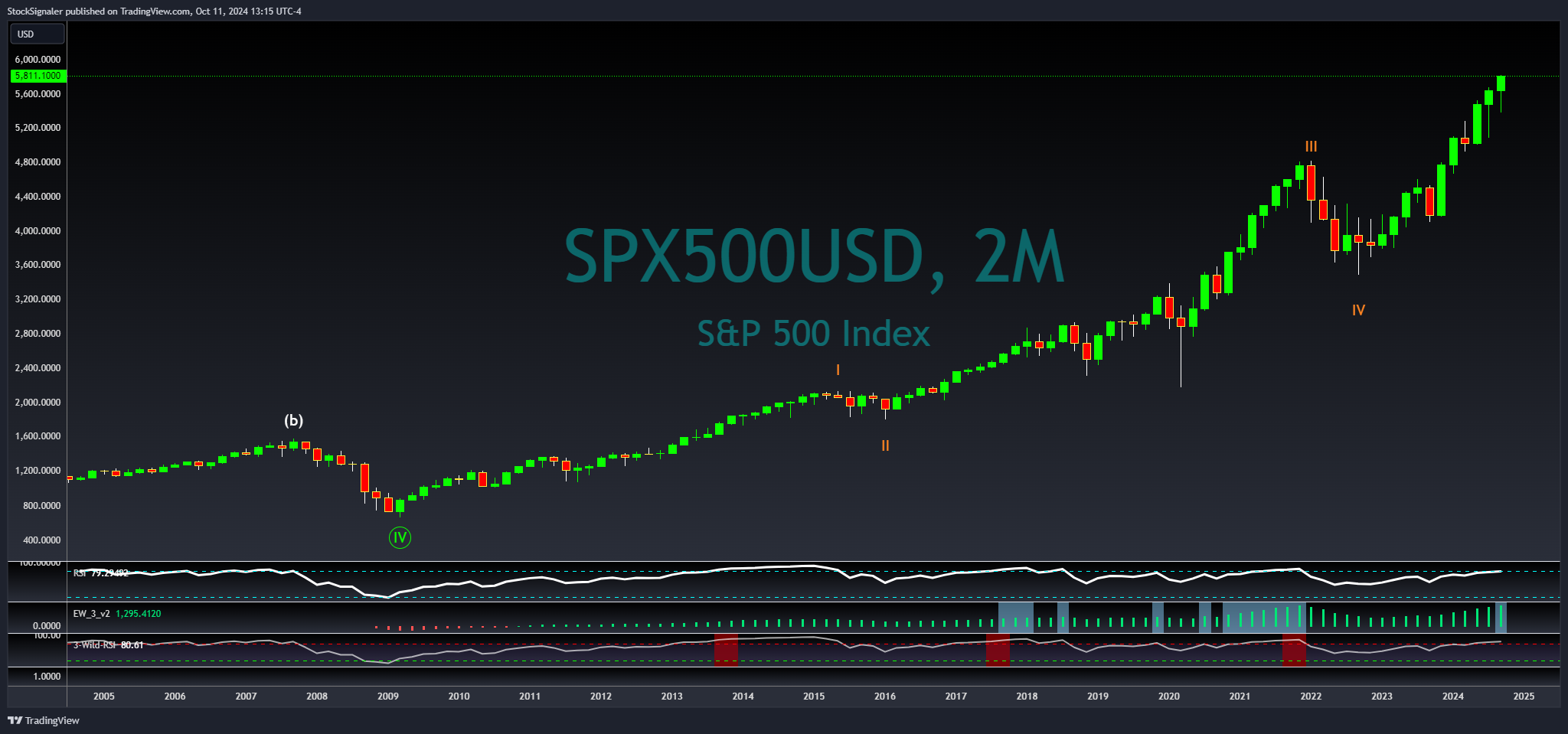Screen dimensions: 1568x734
Task: Click the red highlighted zone near 2014
Action: (726, 650)
